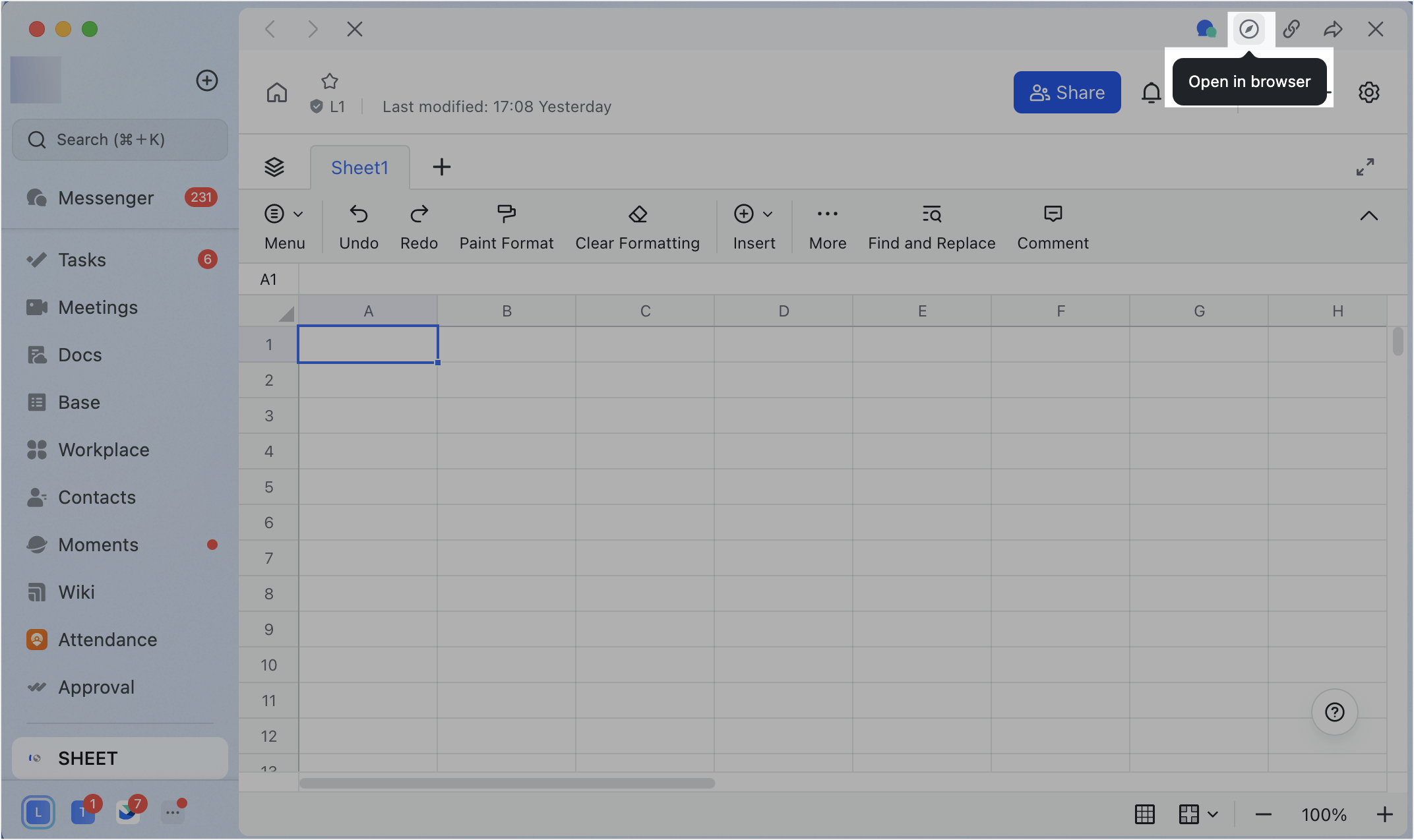Collapse the toolbar with the chevron
The width and height of the screenshot is (1414, 840).
click(x=1369, y=216)
